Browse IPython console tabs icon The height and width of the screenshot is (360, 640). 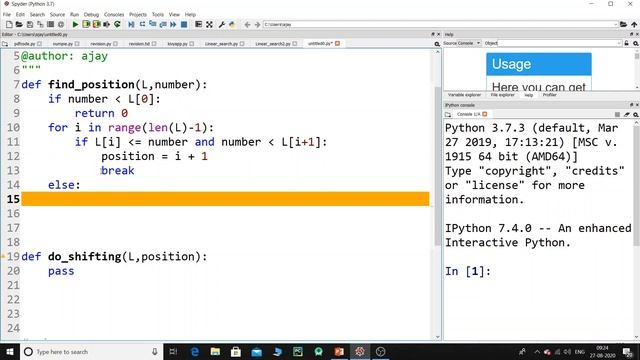[448, 114]
